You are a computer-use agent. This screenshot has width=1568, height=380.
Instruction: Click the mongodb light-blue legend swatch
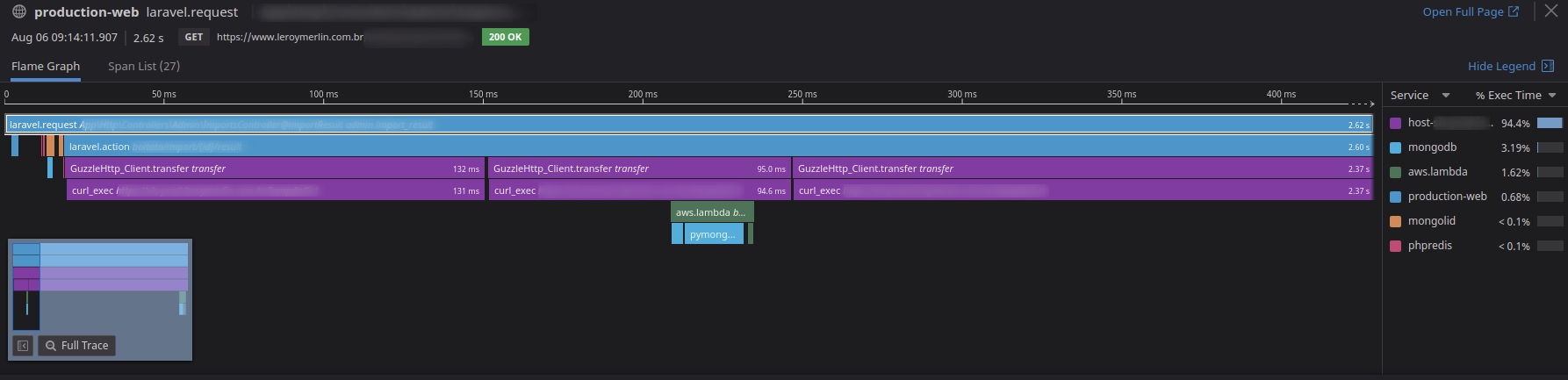click(1396, 148)
